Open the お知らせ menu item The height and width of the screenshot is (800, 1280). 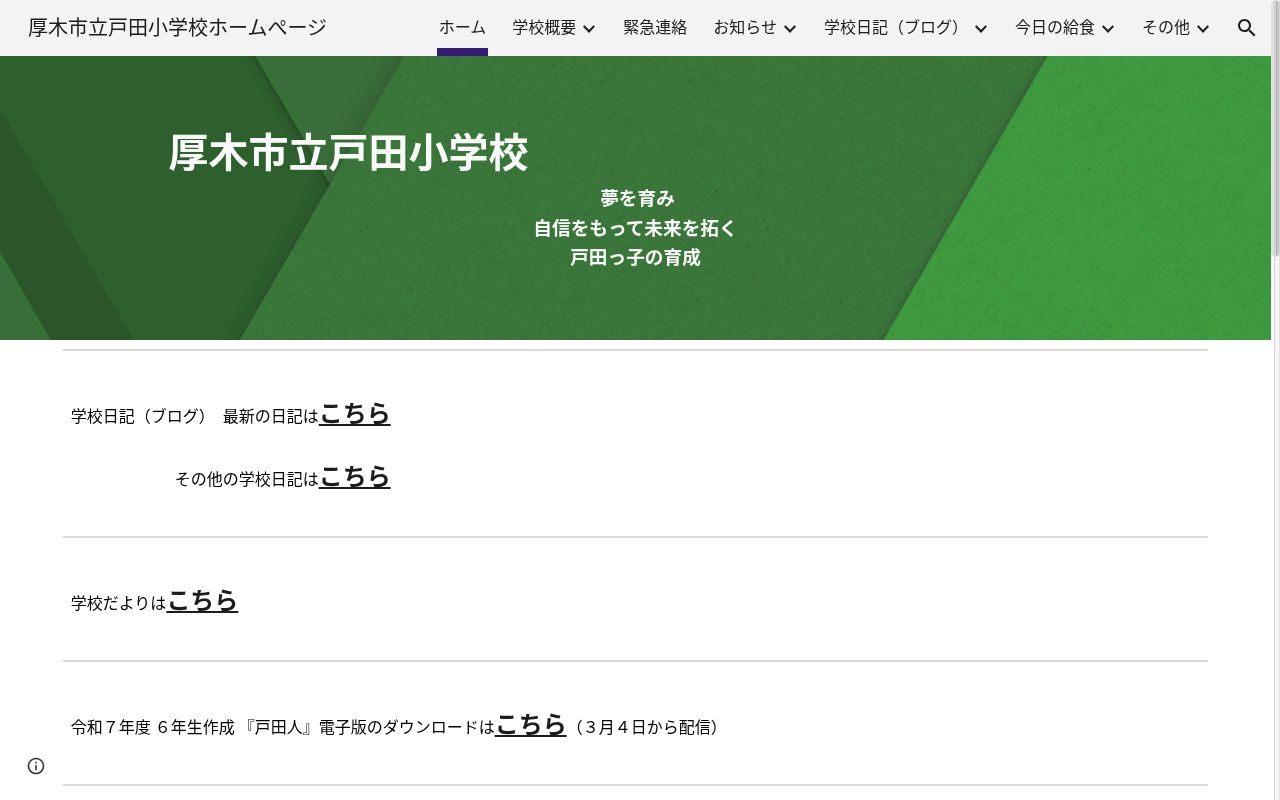point(745,28)
